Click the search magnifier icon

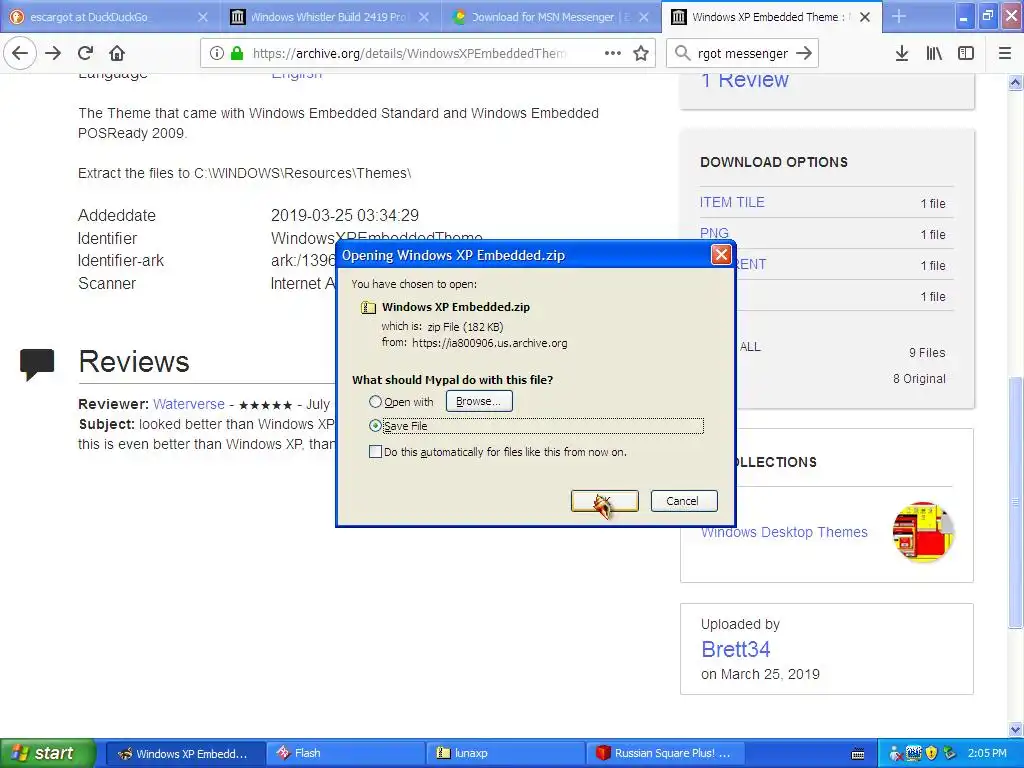[682, 53]
